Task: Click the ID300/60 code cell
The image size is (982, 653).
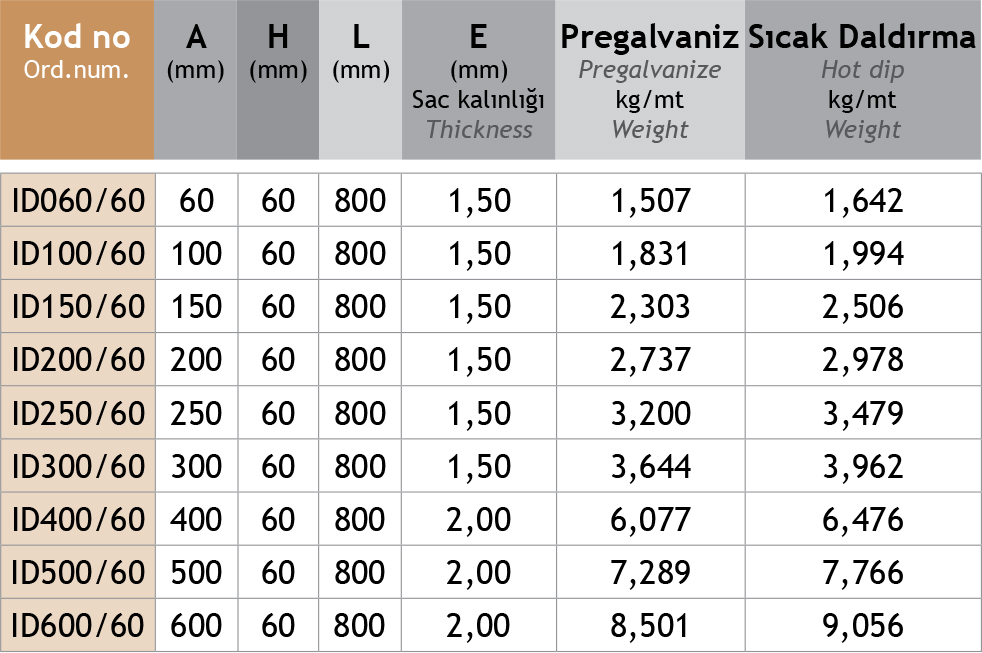Action: click(78, 467)
